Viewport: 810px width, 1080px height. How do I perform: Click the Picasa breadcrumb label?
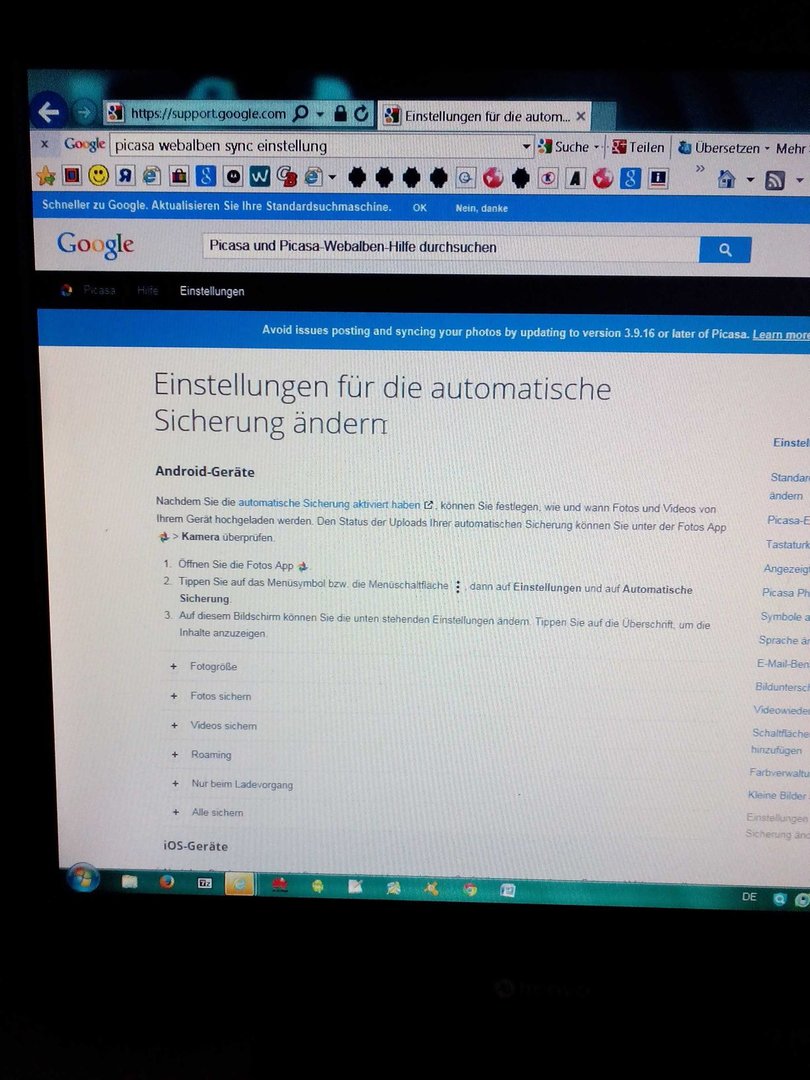[x=99, y=290]
